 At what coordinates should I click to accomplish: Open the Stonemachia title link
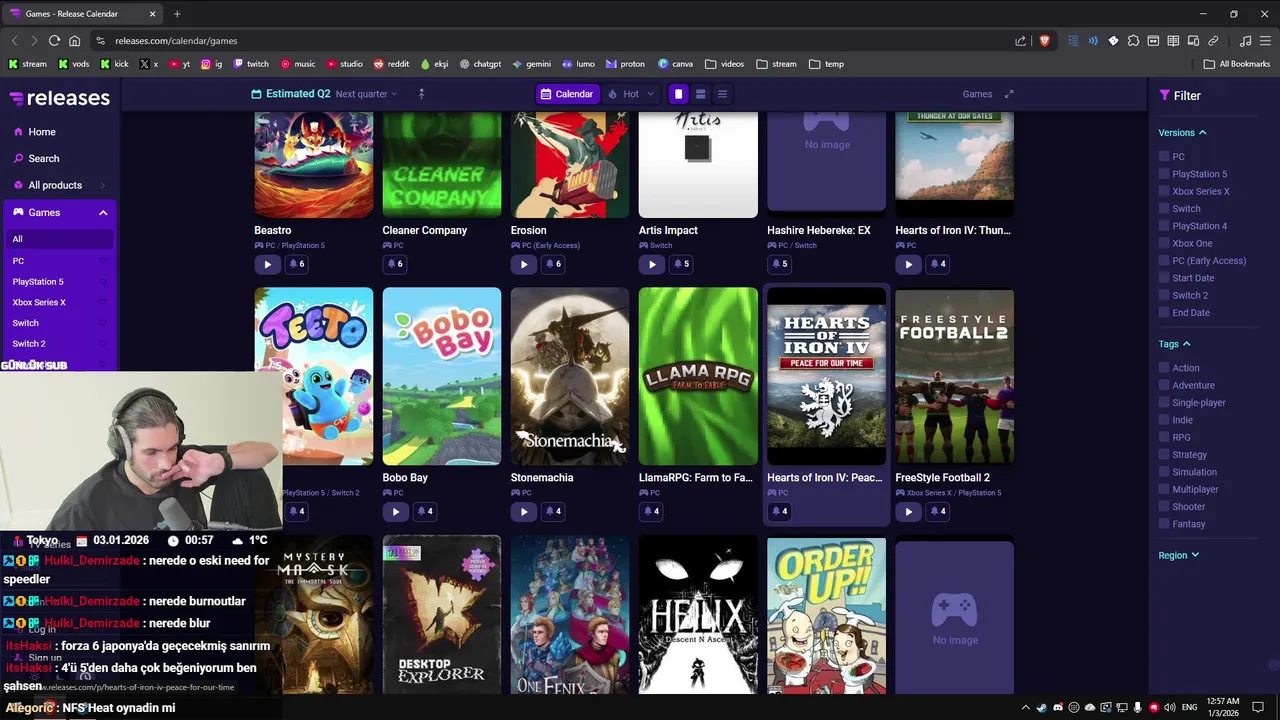(x=542, y=478)
